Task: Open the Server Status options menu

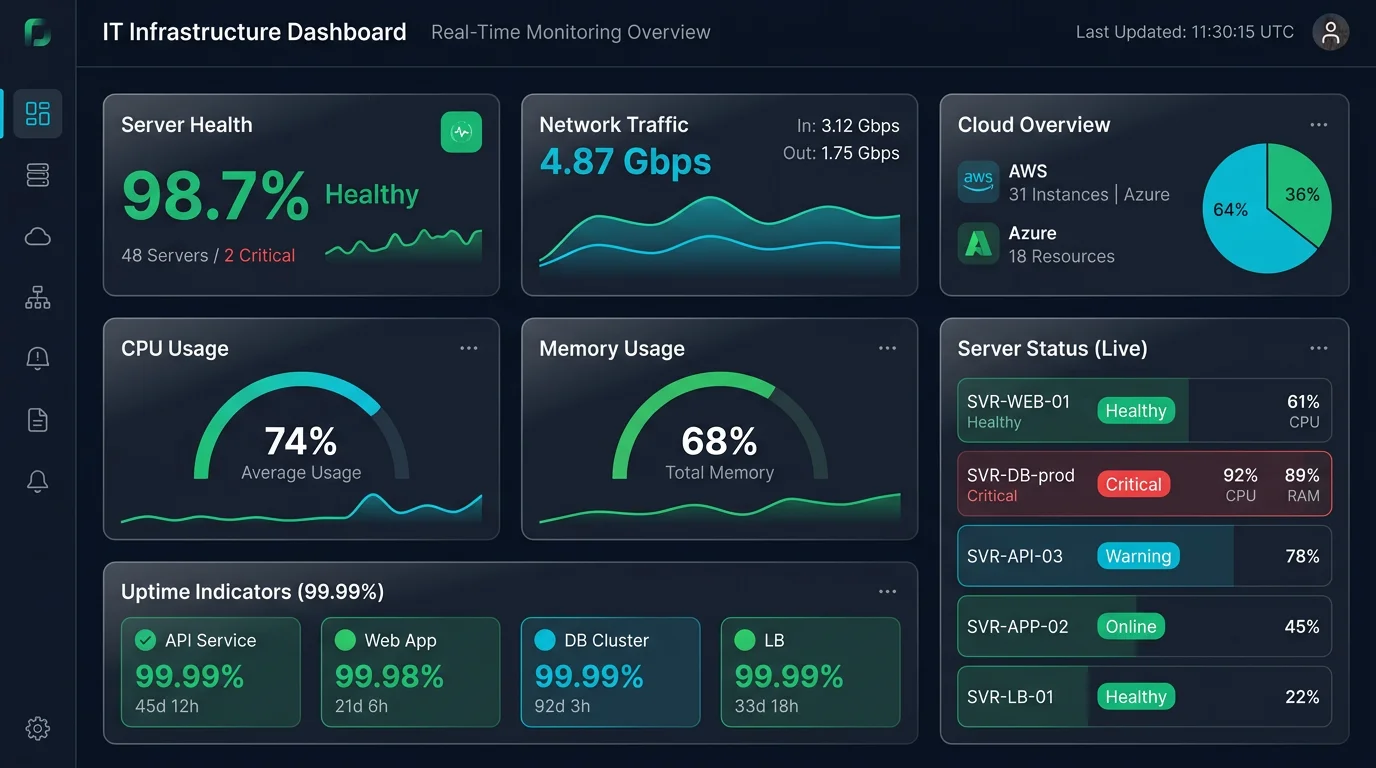Action: pyautogui.click(x=1318, y=348)
